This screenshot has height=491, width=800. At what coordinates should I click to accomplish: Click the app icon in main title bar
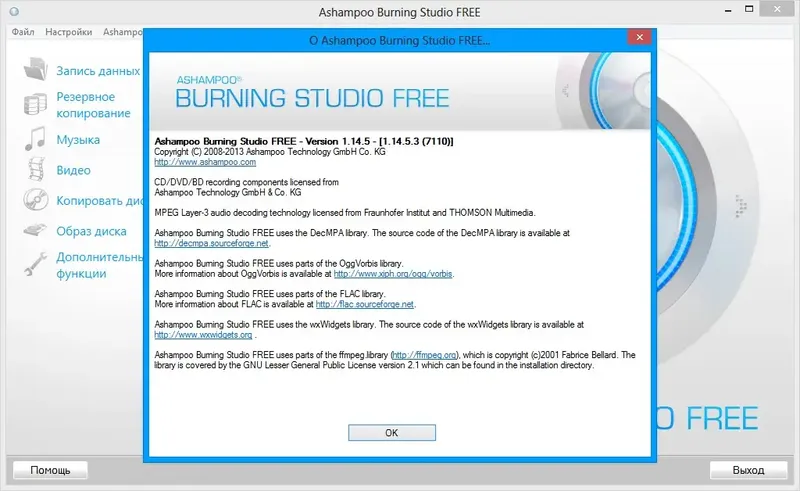coord(14,12)
